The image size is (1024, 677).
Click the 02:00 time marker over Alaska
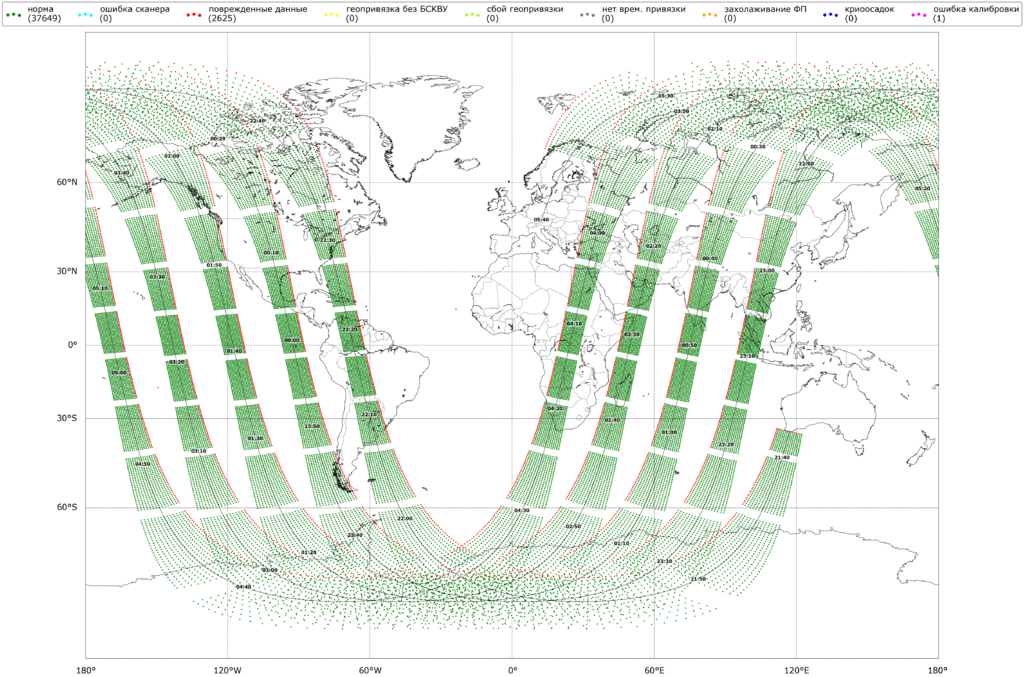pos(172,156)
